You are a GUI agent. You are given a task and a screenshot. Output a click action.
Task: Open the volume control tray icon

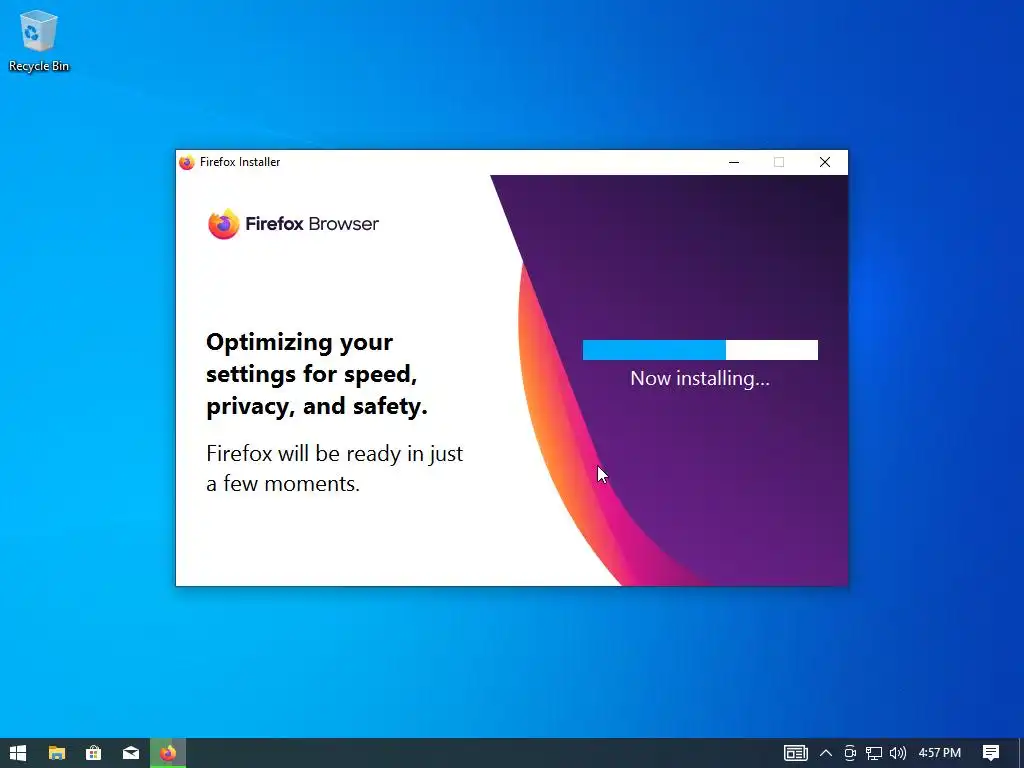coord(898,753)
